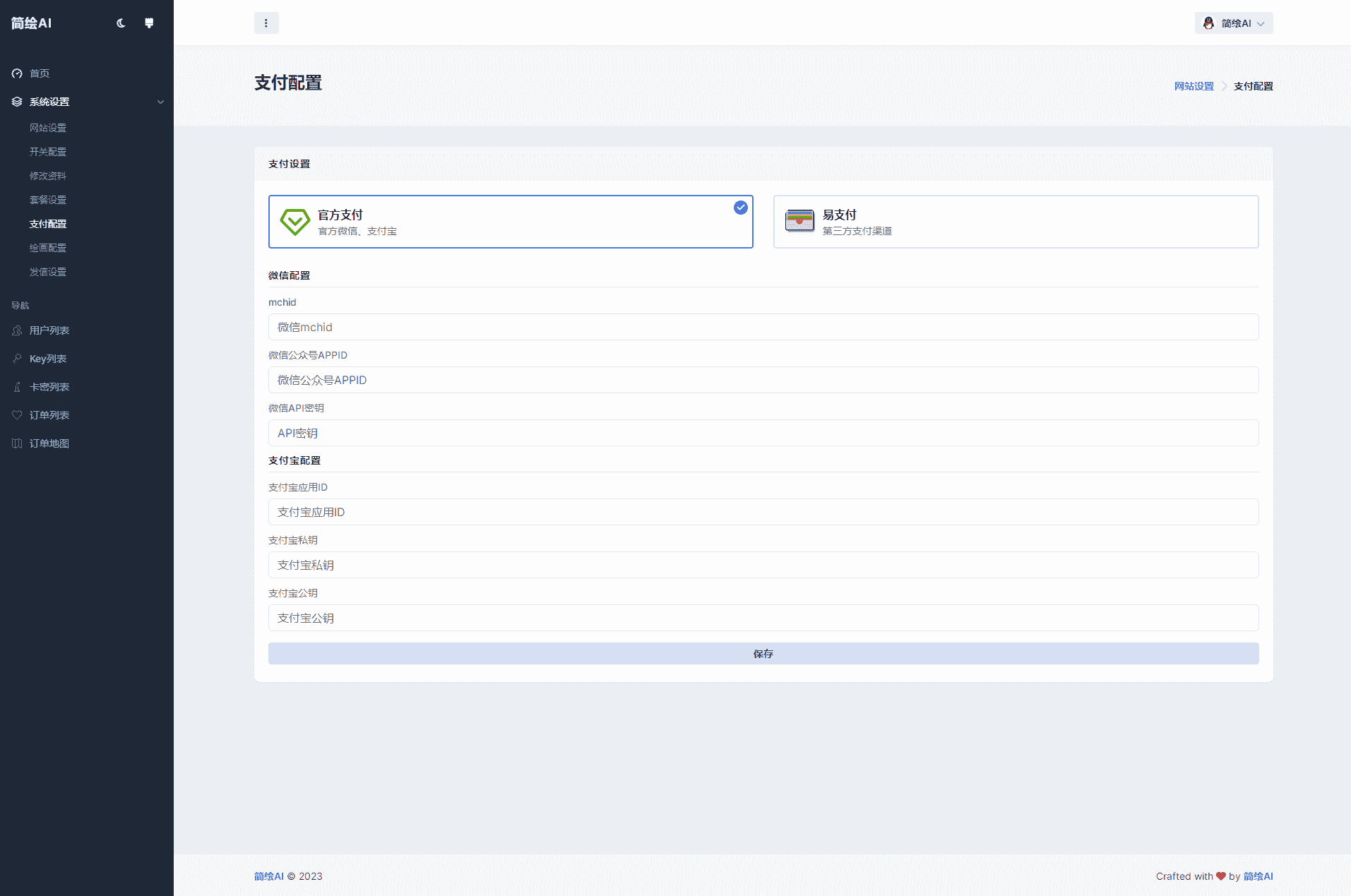This screenshot has height=896, width=1351.
Task: Click the three-dot menu icon
Action: [x=266, y=23]
